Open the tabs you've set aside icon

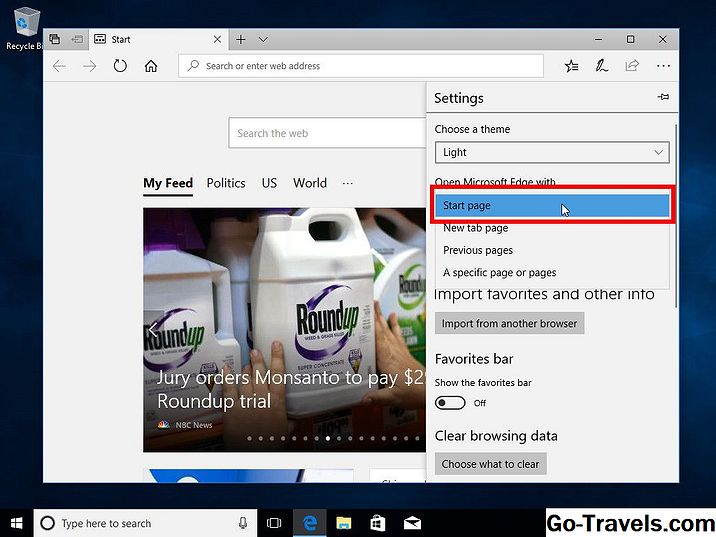click(55, 39)
